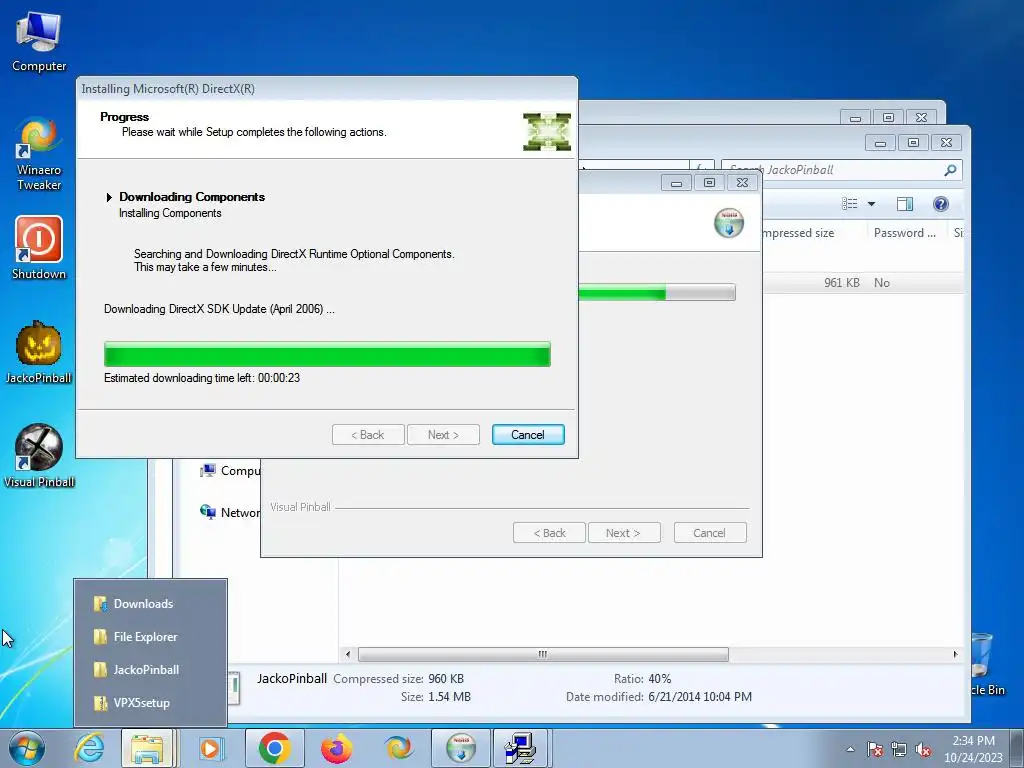Click Next in Visual Pinball installer
The image size is (1024, 768).
[x=623, y=533]
